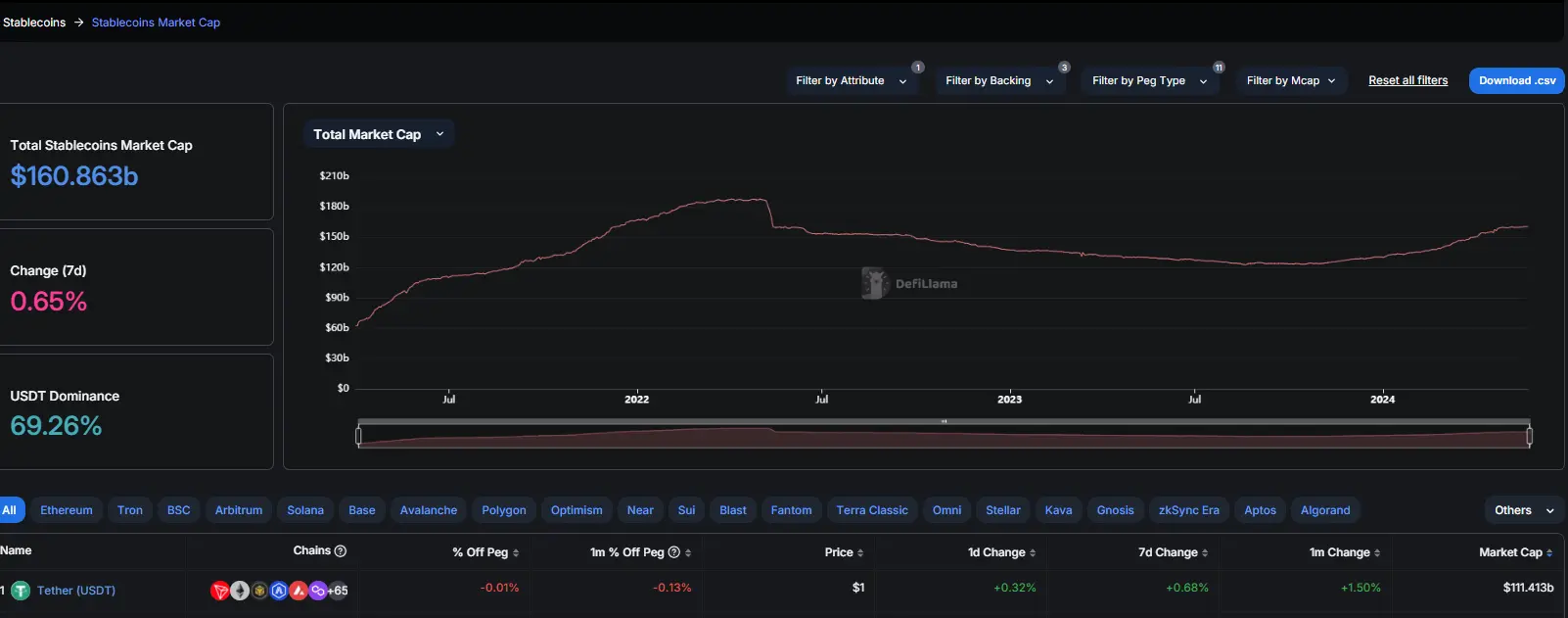Select the Gnosis chain tab
Image resolution: width=1568 pixels, height=618 pixels.
tap(1116, 510)
